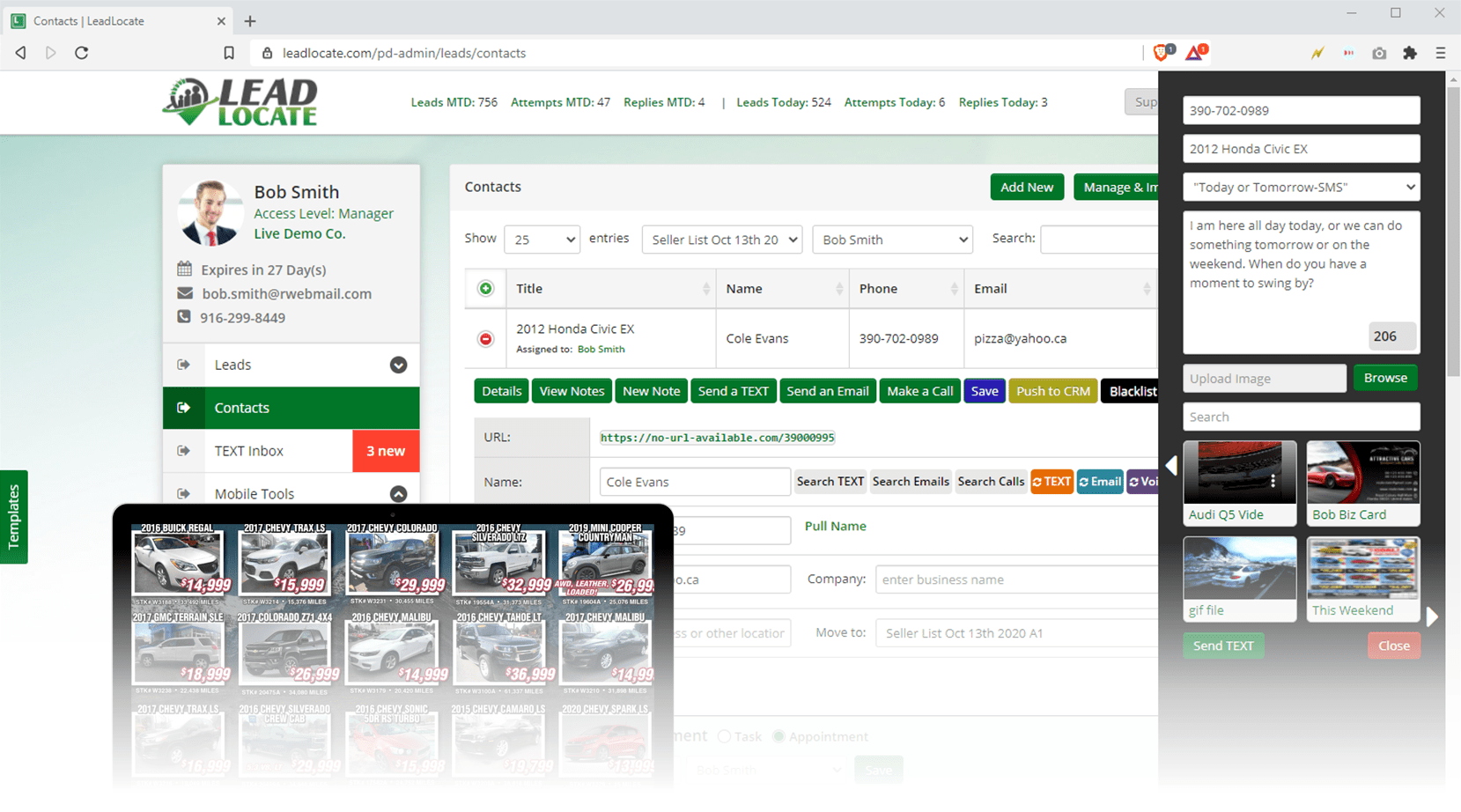Click the Contacts Search input field

point(1099,240)
